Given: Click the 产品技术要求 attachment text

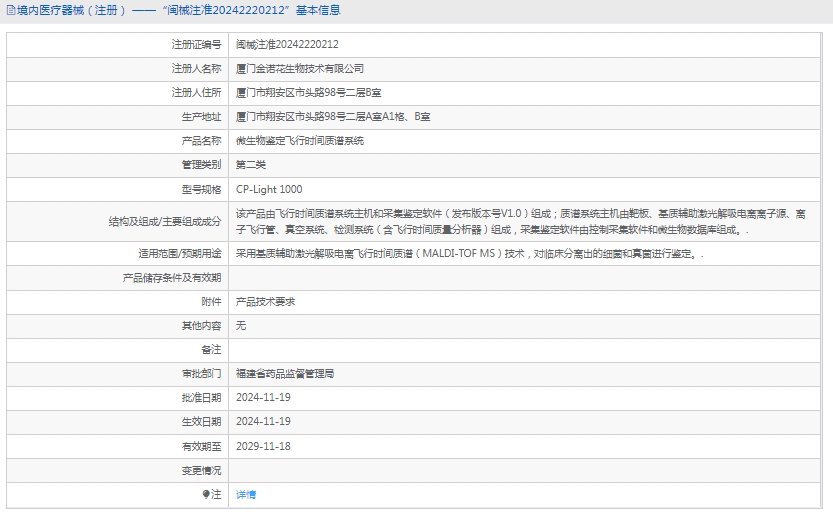Looking at the screenshot, I should (x=265, y=301).
